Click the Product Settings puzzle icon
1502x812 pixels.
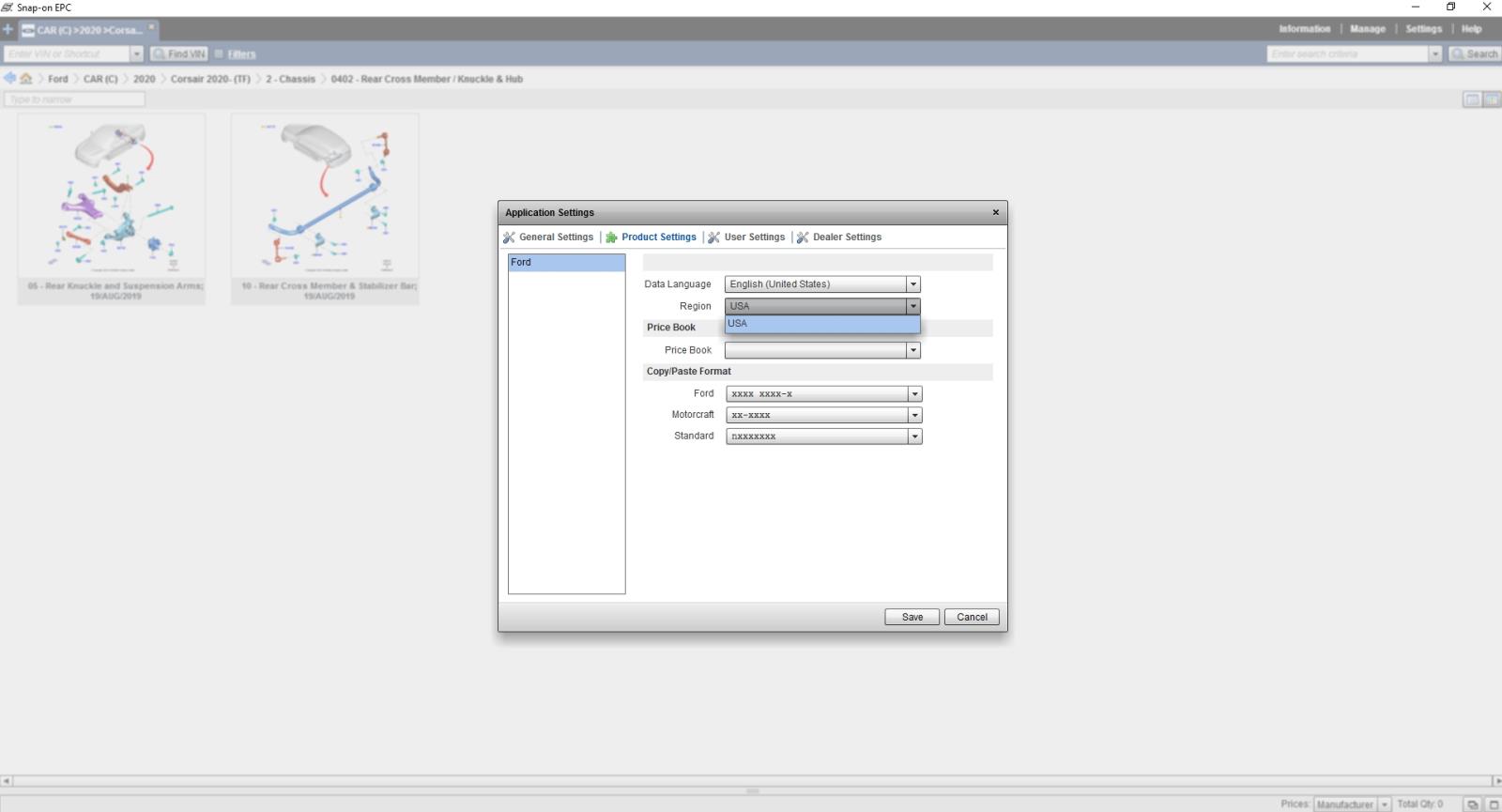(611, 237)
